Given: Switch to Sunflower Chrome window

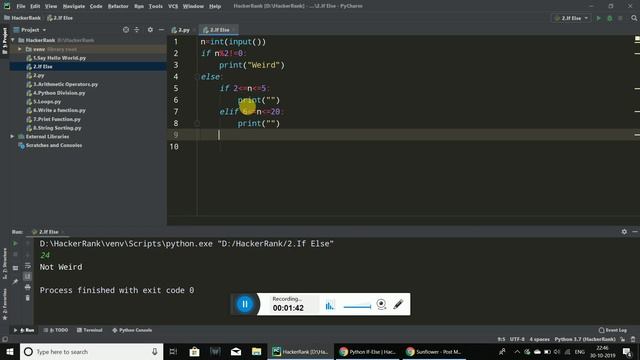Looking at the screenshot, I should pos(433,351).
